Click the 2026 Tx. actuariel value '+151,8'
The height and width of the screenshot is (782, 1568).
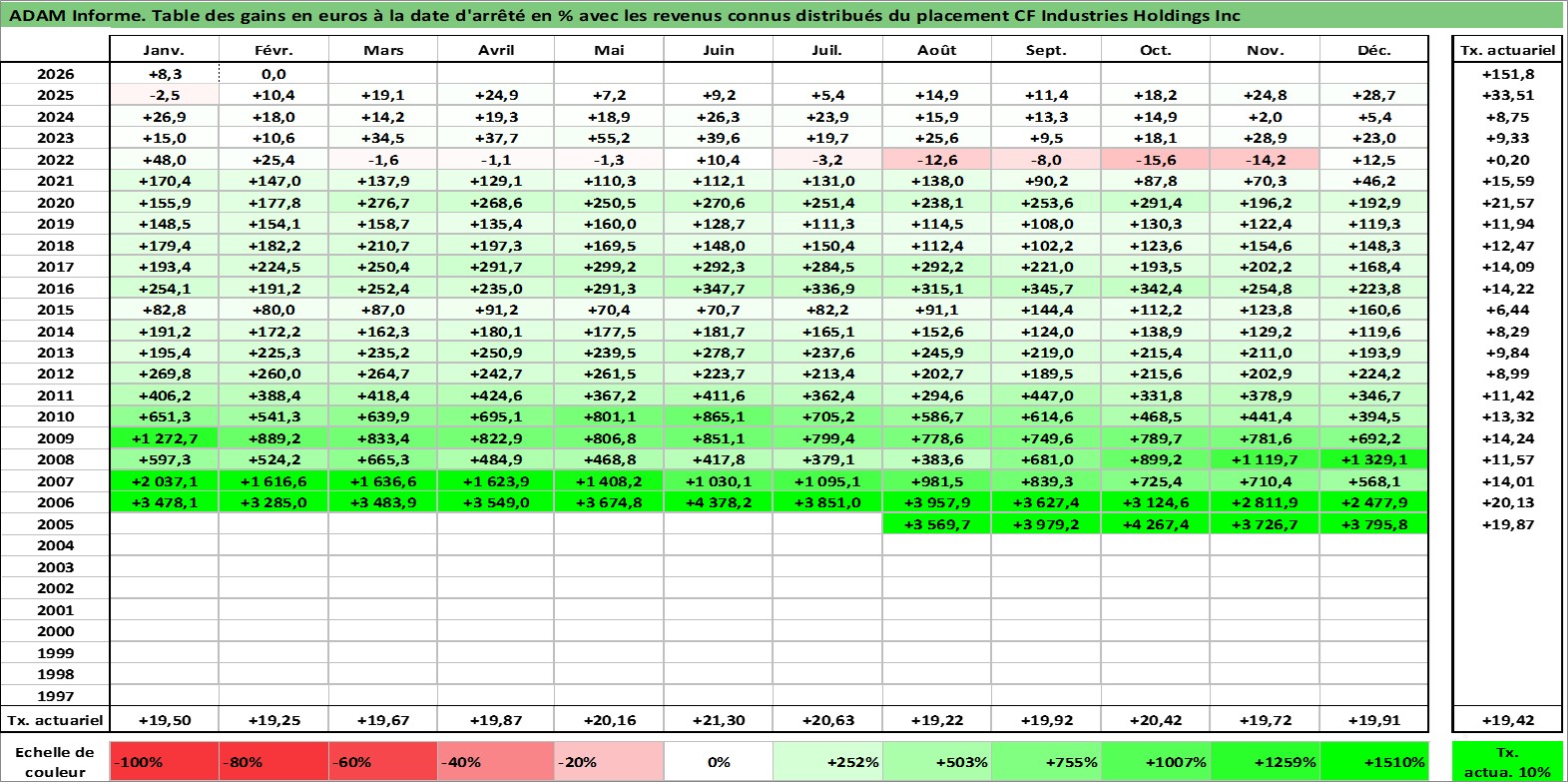(1507, 74)
